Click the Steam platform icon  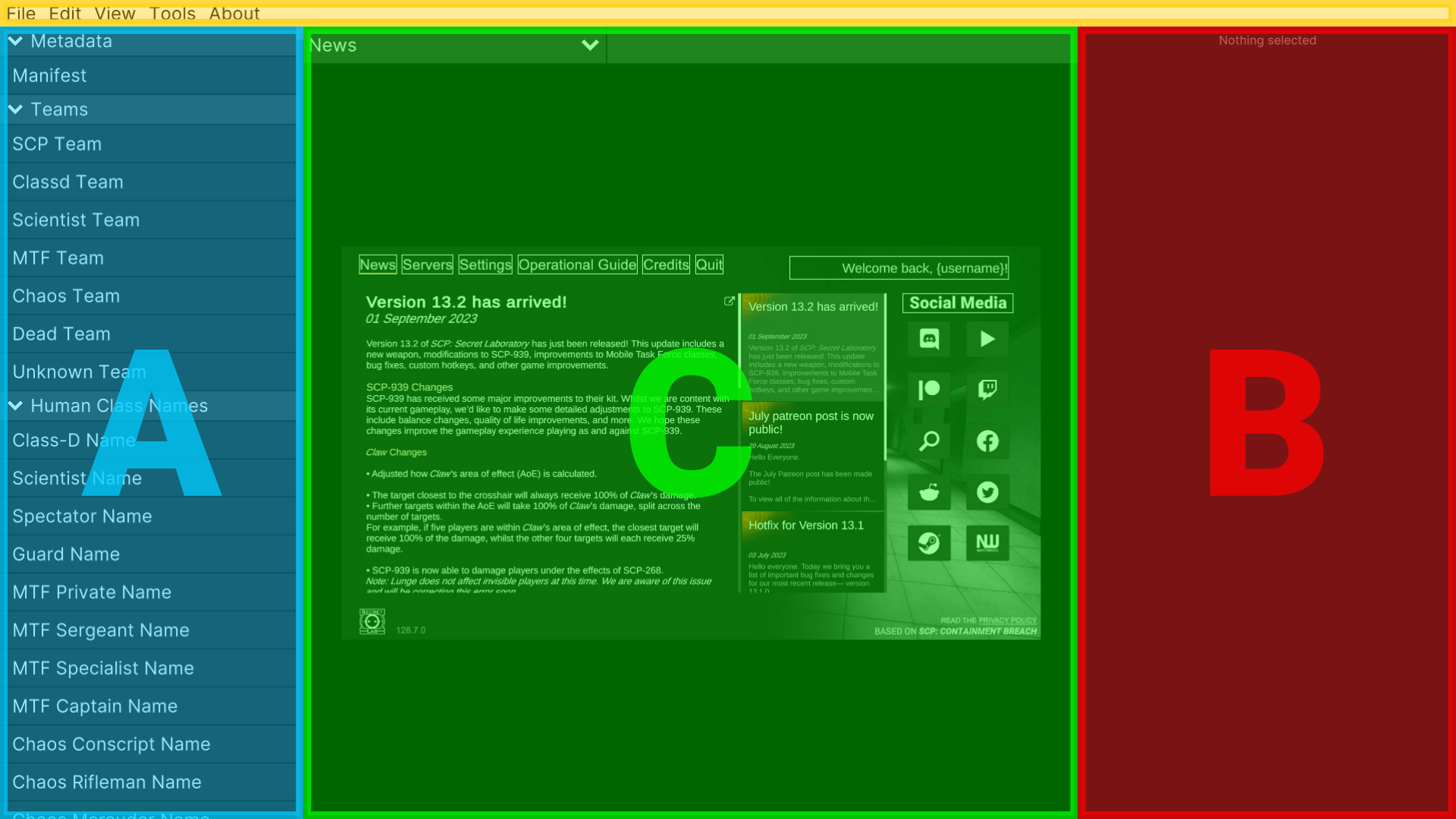point(928,541)
